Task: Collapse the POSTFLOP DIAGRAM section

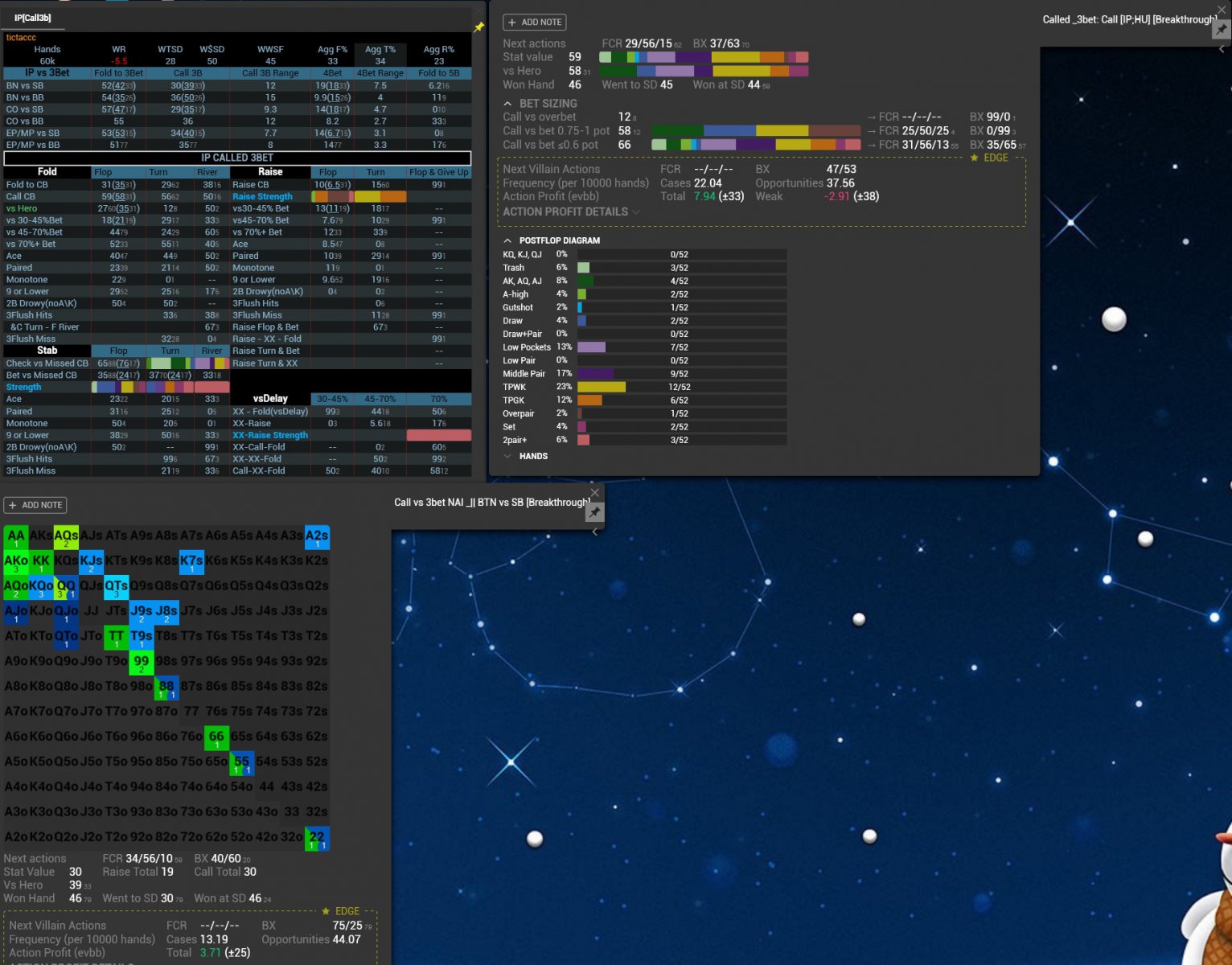Action: [507, 240]
